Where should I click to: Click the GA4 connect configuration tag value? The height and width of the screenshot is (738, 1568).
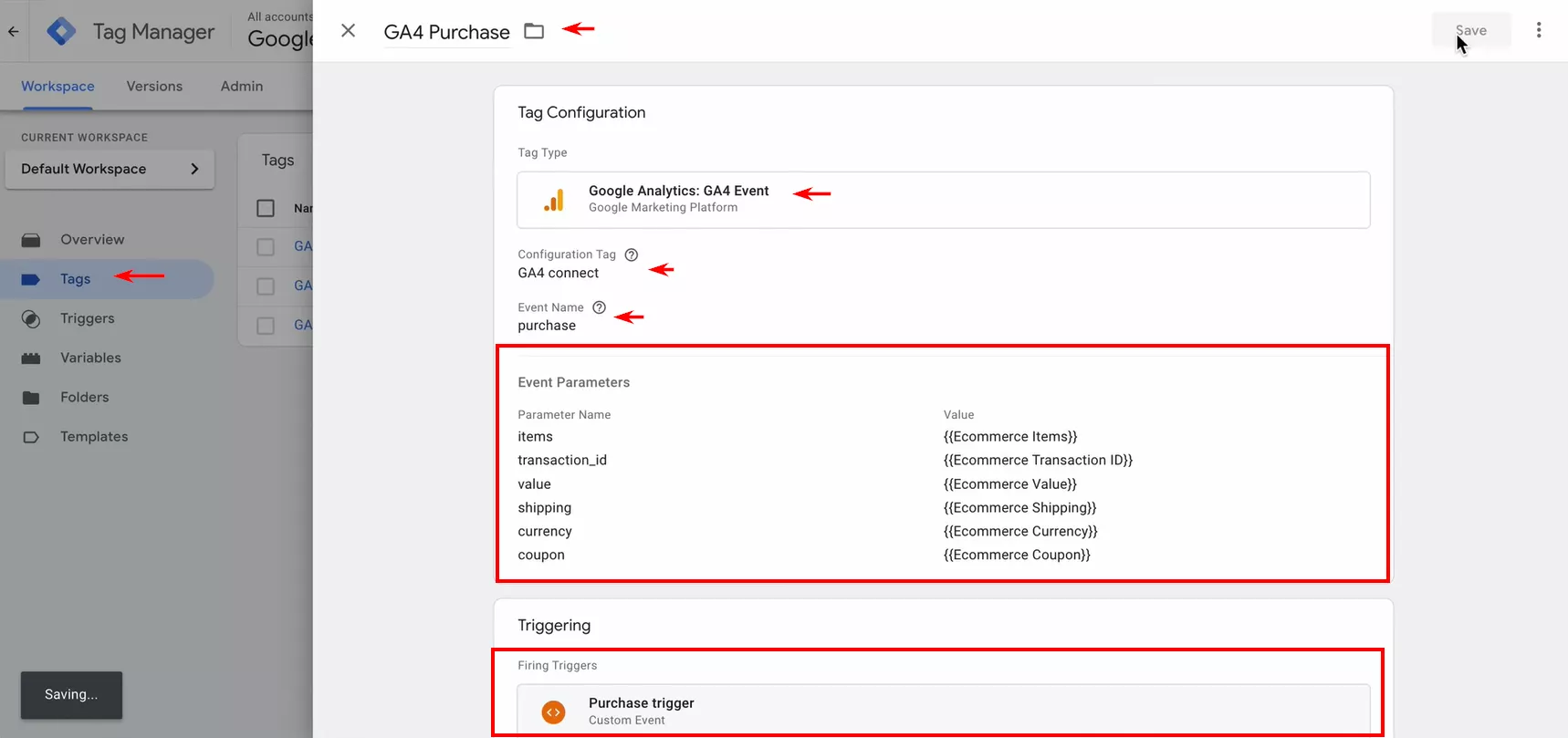pyautogui.click(x=559, y=273)
